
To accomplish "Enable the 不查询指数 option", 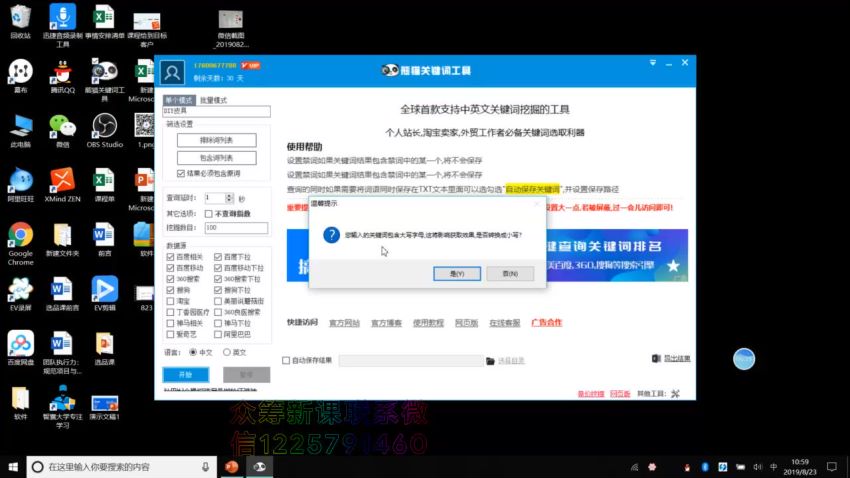I will 209,214.
